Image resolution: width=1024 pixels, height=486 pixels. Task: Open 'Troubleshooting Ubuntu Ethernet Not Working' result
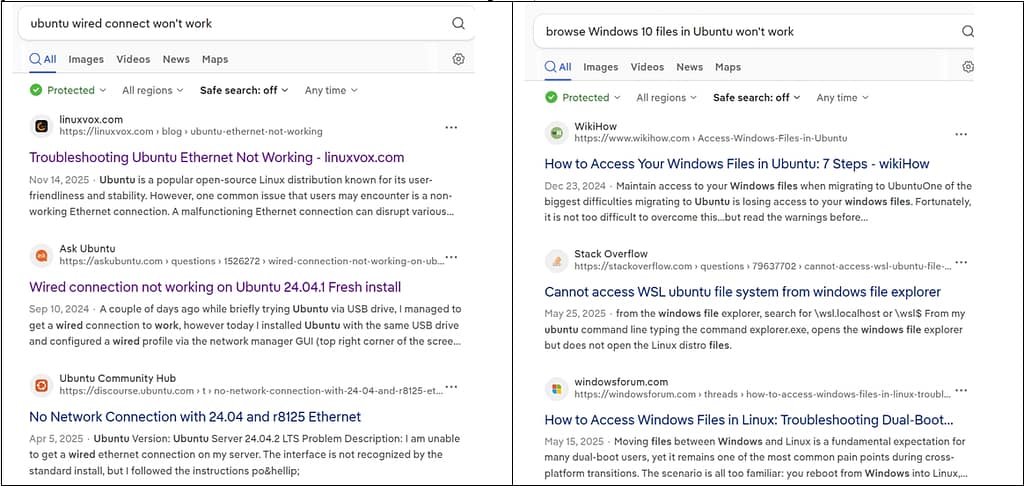216,157
